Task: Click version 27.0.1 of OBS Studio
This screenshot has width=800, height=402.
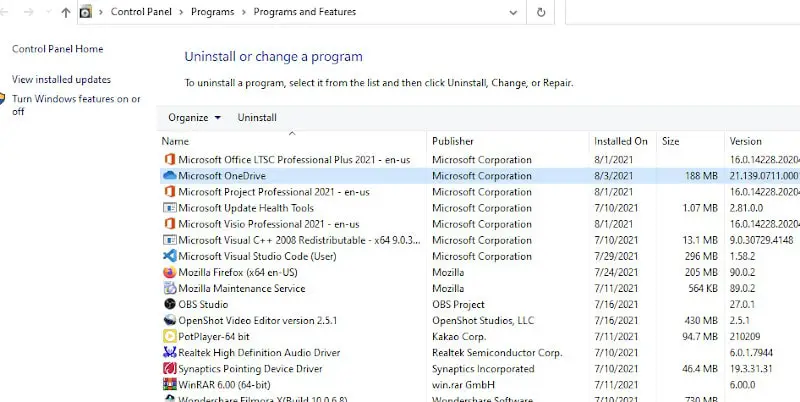Action: (744, 305)
